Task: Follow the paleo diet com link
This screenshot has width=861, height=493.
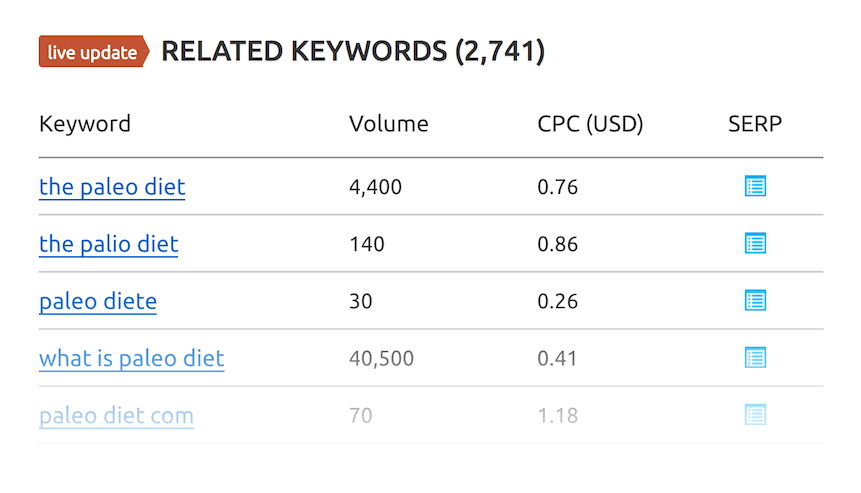Action: tap(116, 416)
